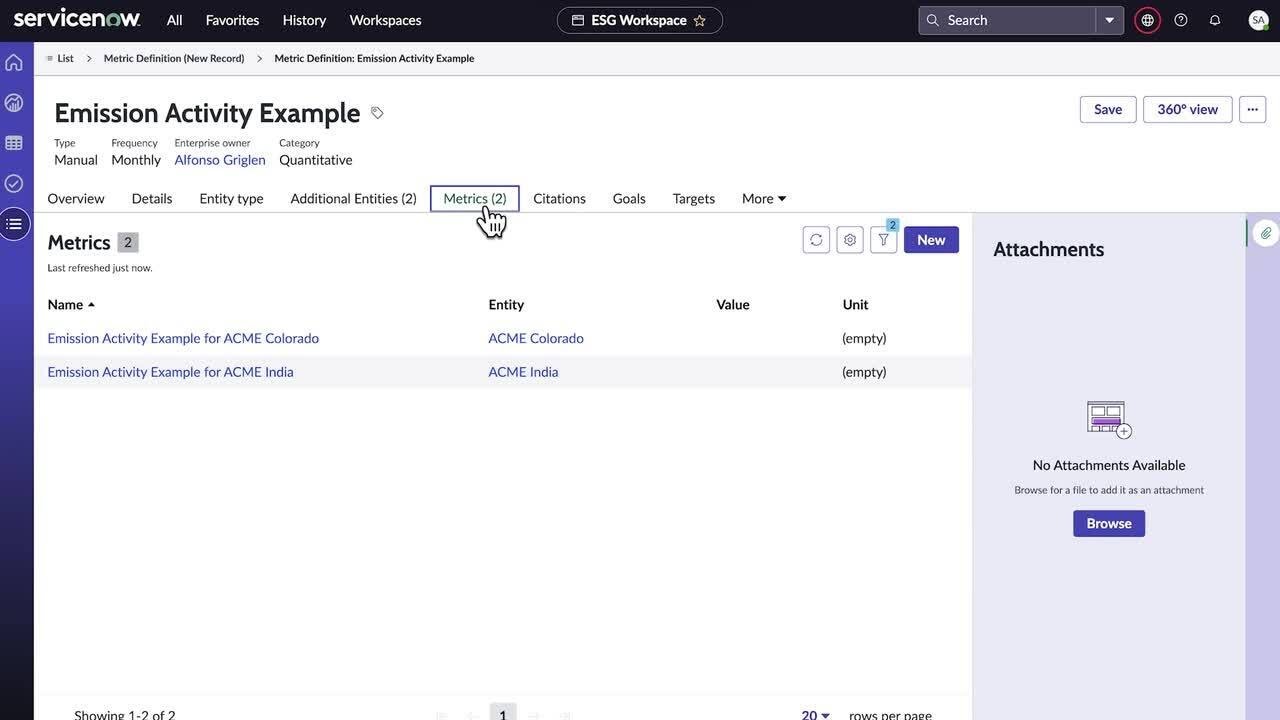Click the Unit column header
This screenshot has height=720, width=1280.
(855, 304)
